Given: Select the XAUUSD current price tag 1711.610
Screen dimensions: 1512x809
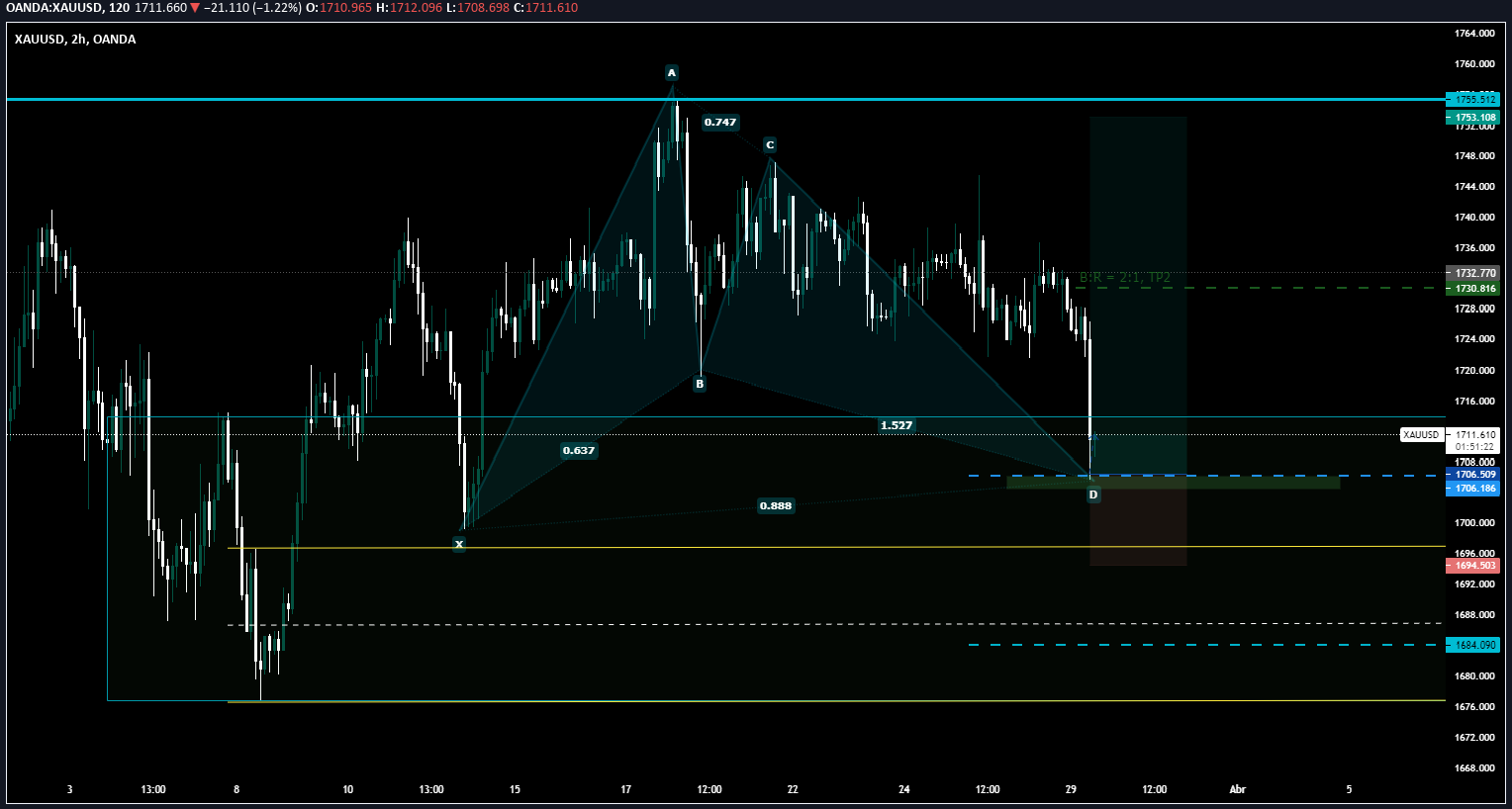Looking at the screenshot, I should (x=1474, y=435).
